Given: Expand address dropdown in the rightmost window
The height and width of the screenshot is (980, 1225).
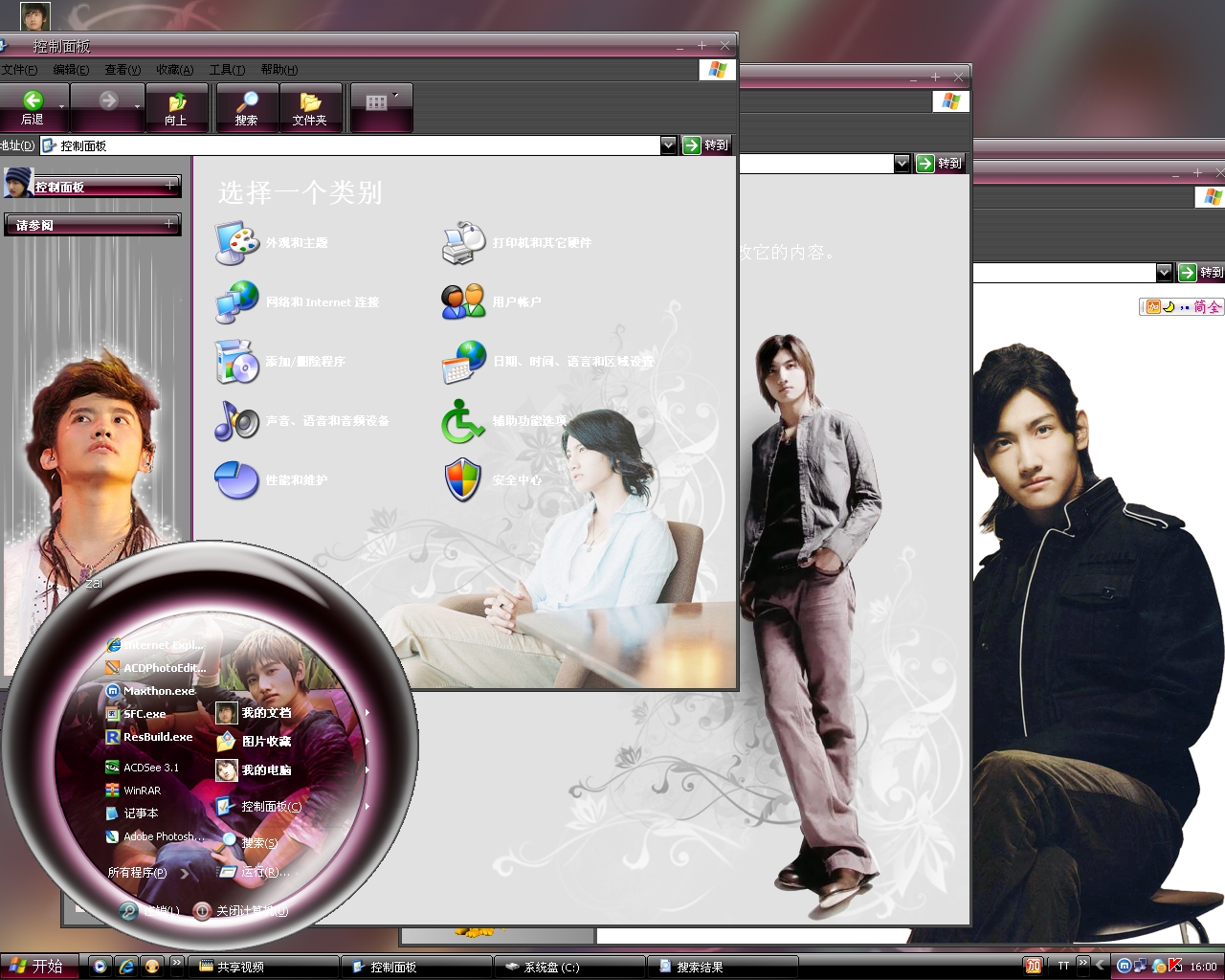Looking at the screenshot, I should (x=1164, y=273).
